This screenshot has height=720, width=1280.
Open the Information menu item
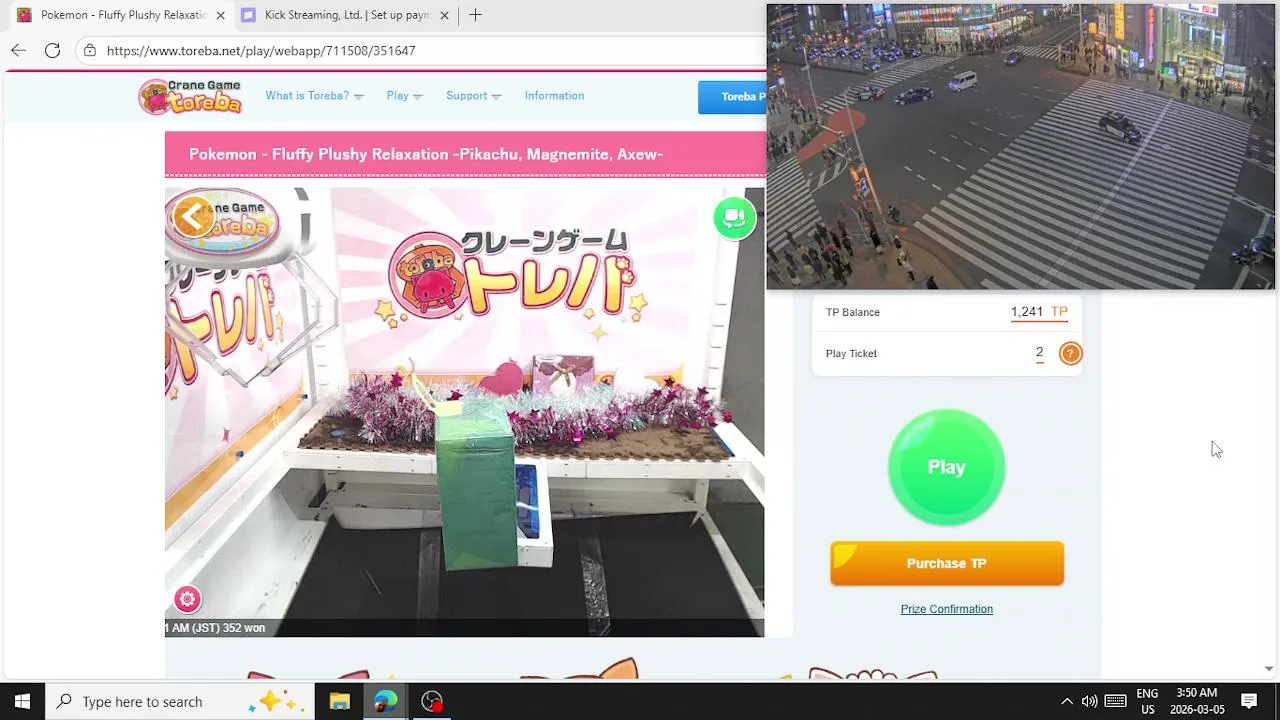point(554,96)
